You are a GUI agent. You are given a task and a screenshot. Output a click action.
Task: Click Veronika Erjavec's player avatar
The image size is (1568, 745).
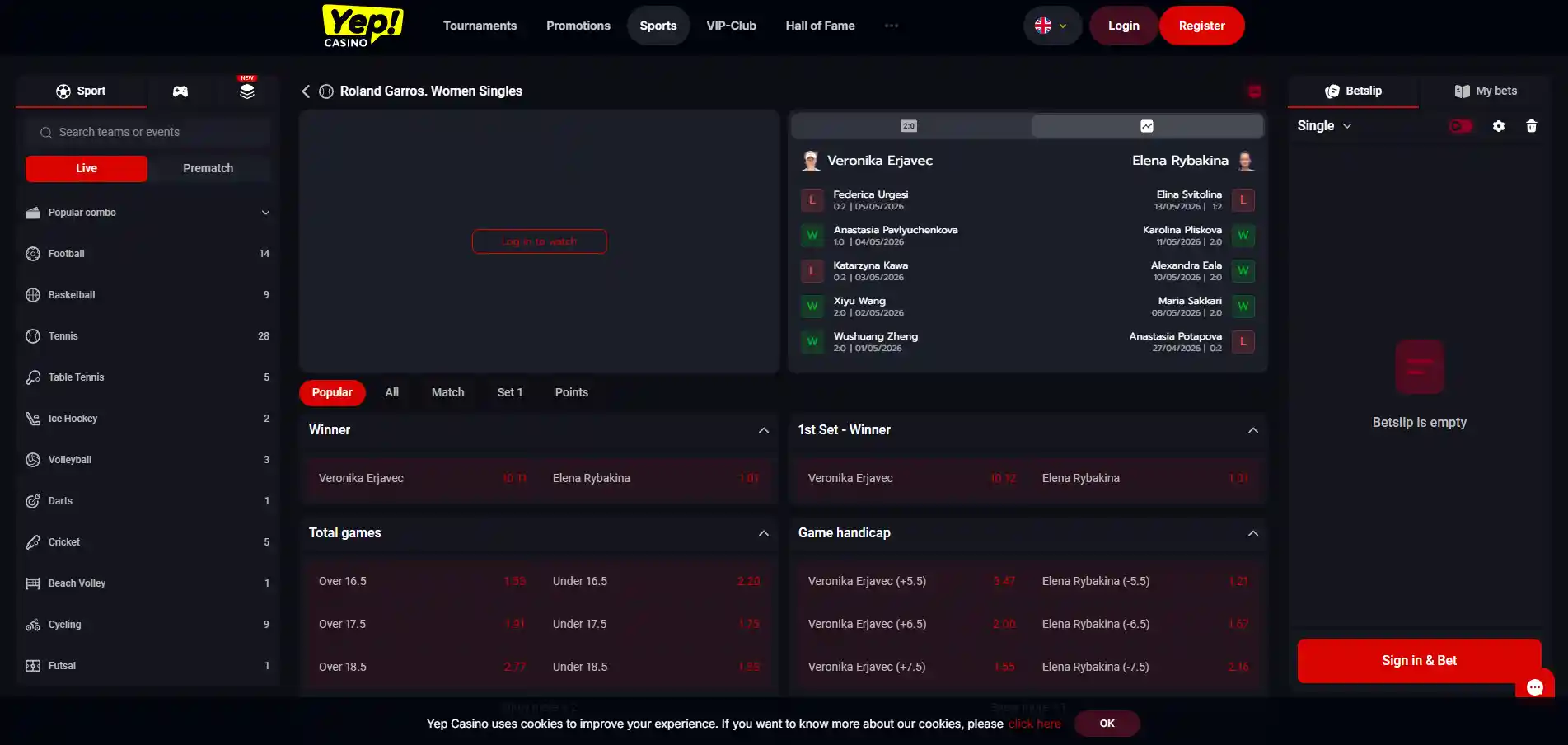[x=811, y=161]
